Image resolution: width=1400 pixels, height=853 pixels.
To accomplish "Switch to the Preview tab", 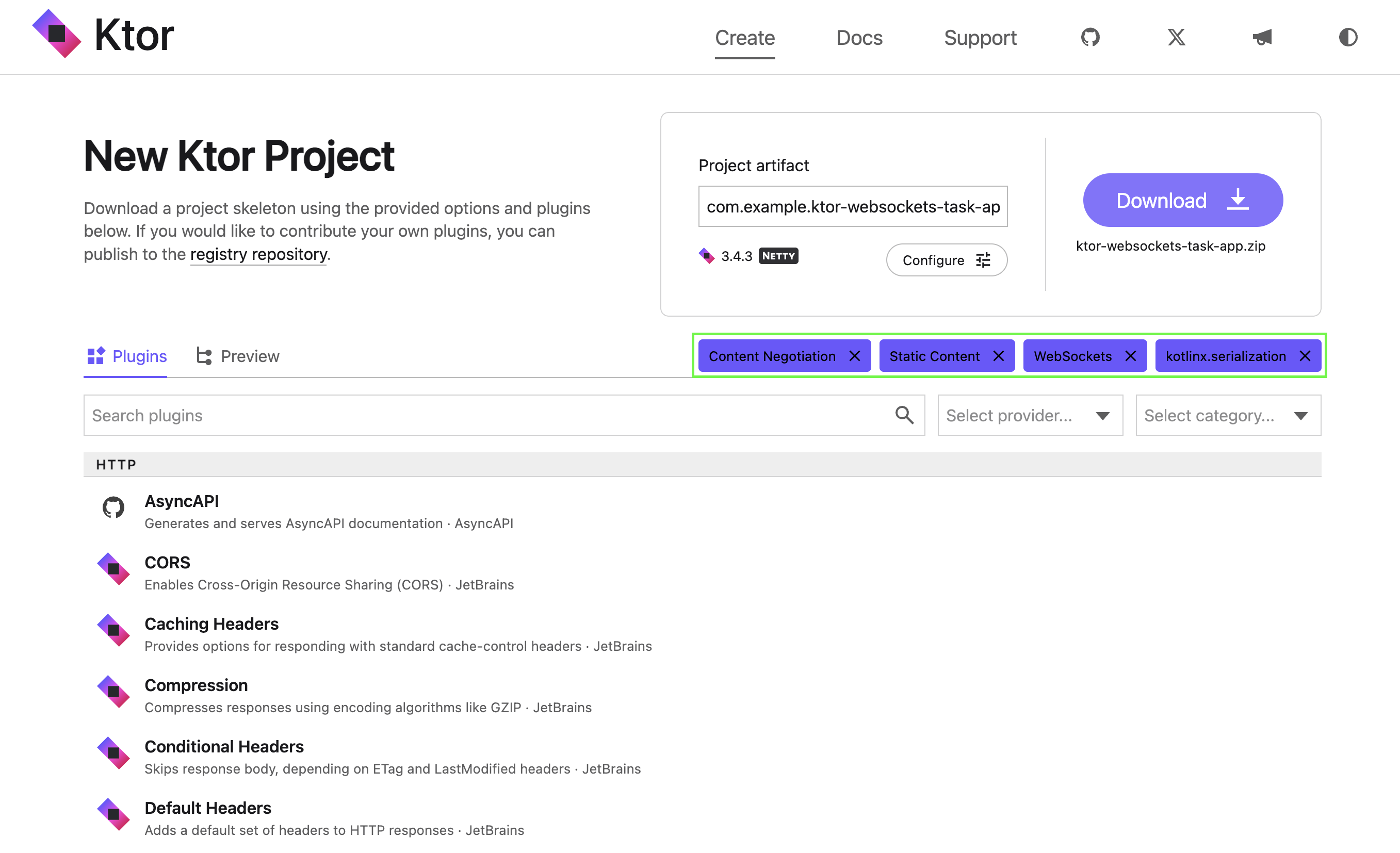I will (237, 356).
